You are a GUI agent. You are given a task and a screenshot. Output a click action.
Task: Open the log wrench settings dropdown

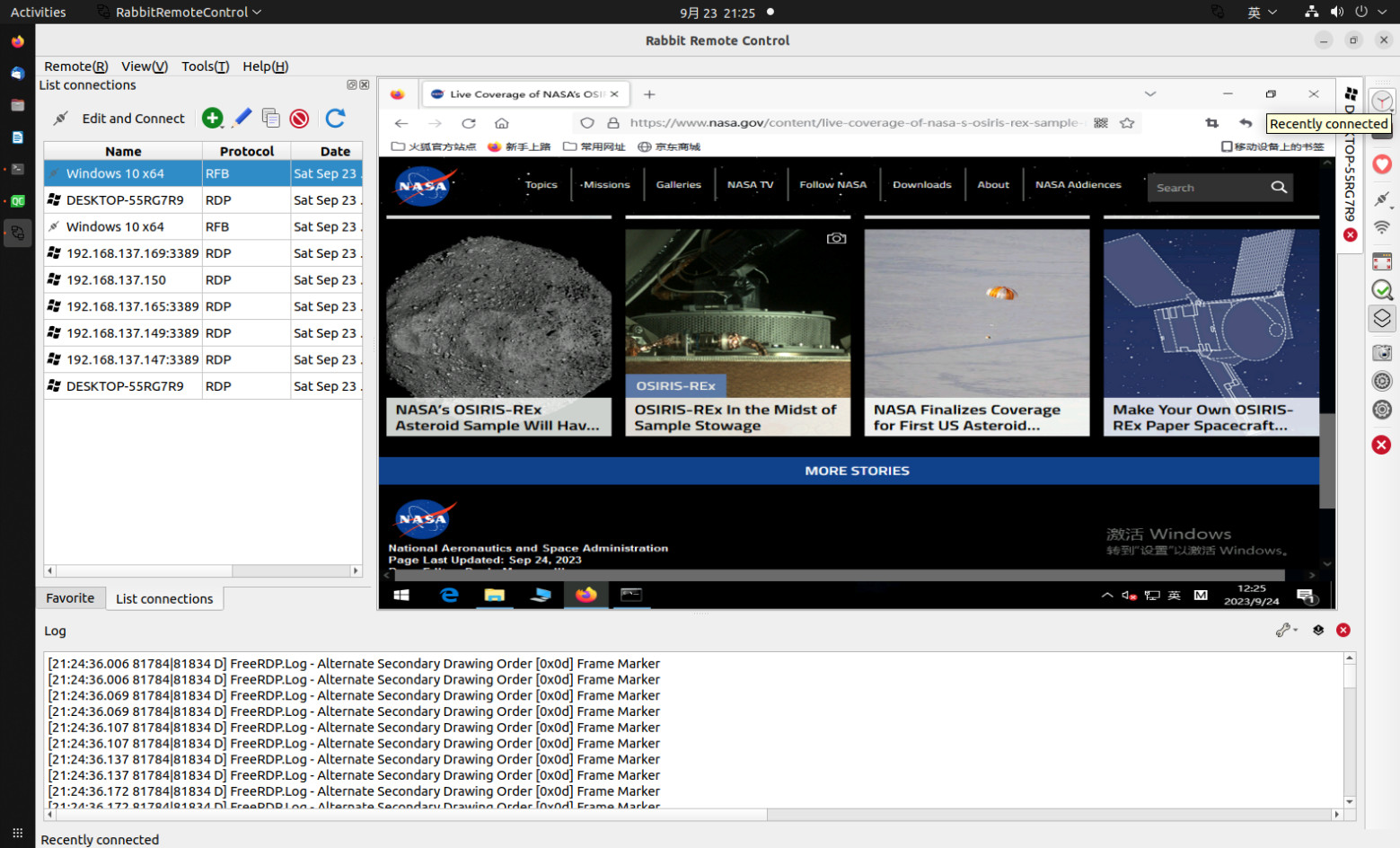point(1287,631)
